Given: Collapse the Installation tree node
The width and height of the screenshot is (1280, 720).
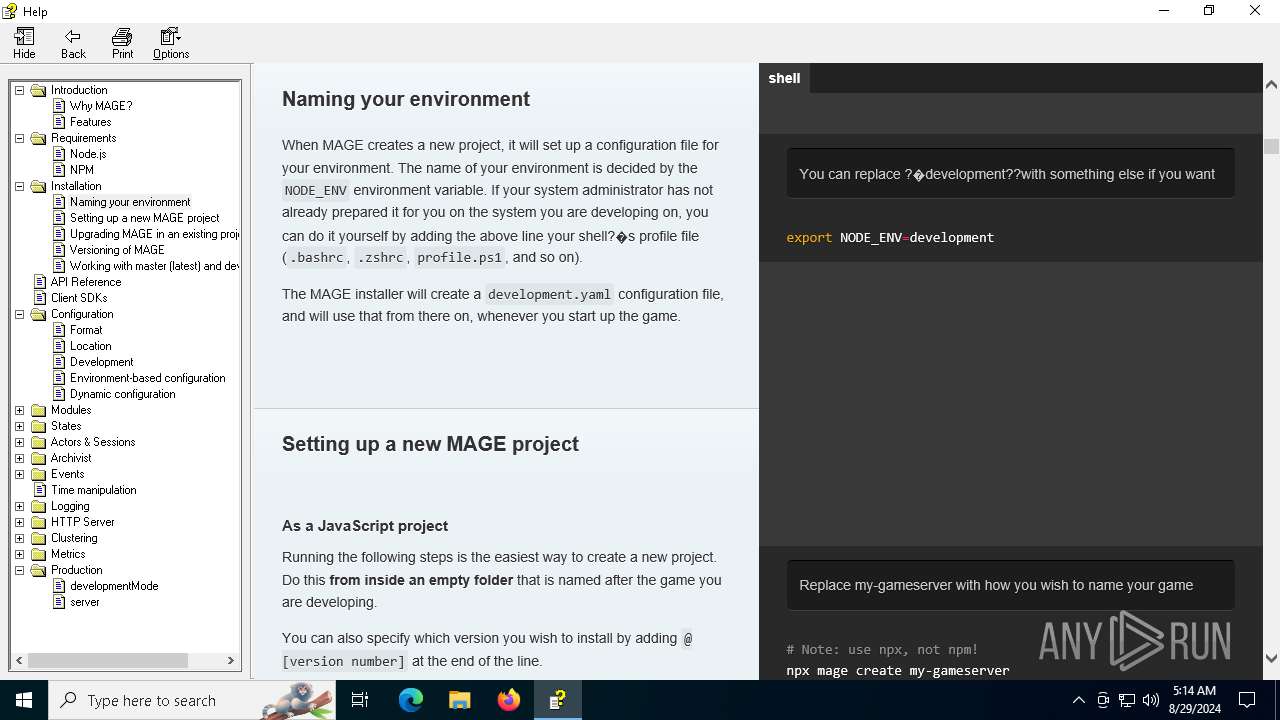Looking at the screenshot, I should tap(19, 186).
